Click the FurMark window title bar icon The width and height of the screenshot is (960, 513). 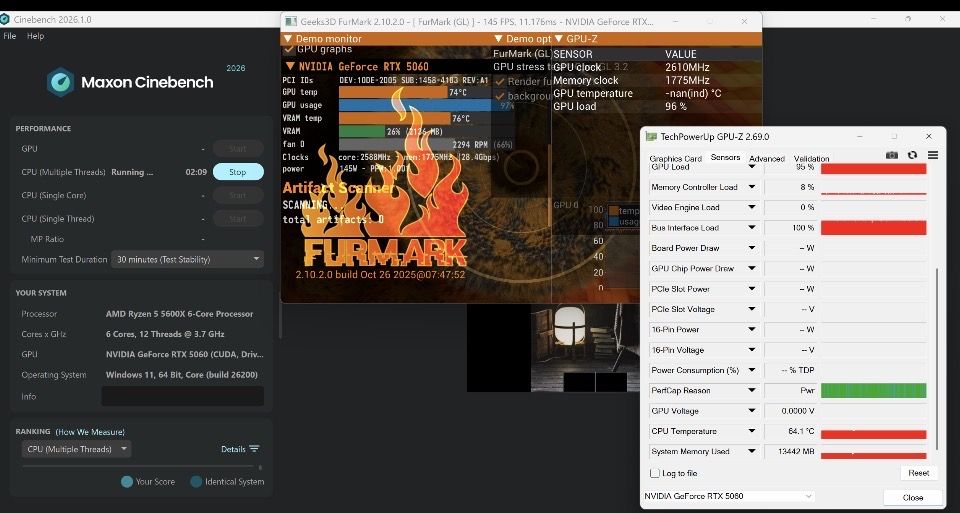point(291,21)
